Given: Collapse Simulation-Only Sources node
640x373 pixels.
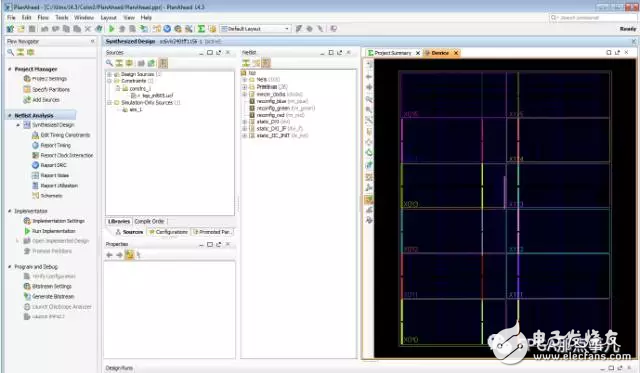Looking at the screenshot, I should click(109, 102).
